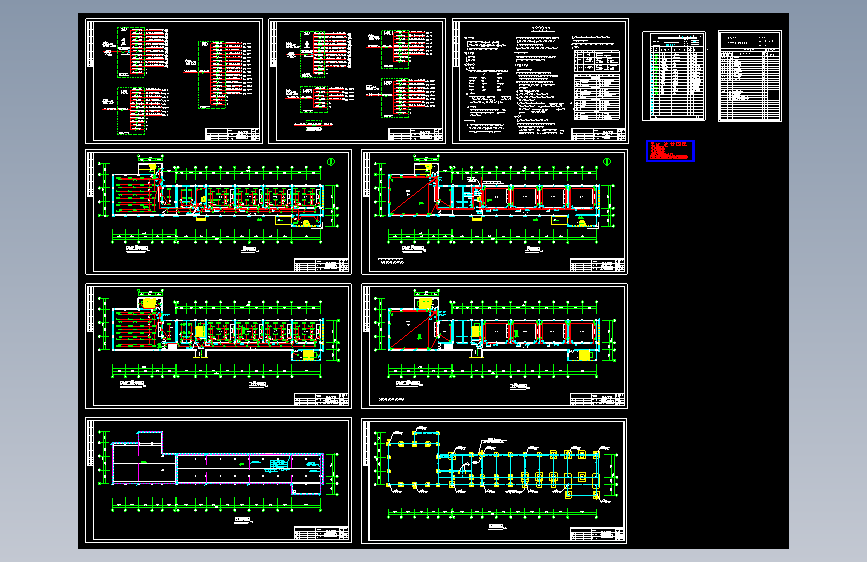Click the compass symbol on the red diagonal floor plan
867x562 pixels.
[607, 162]
